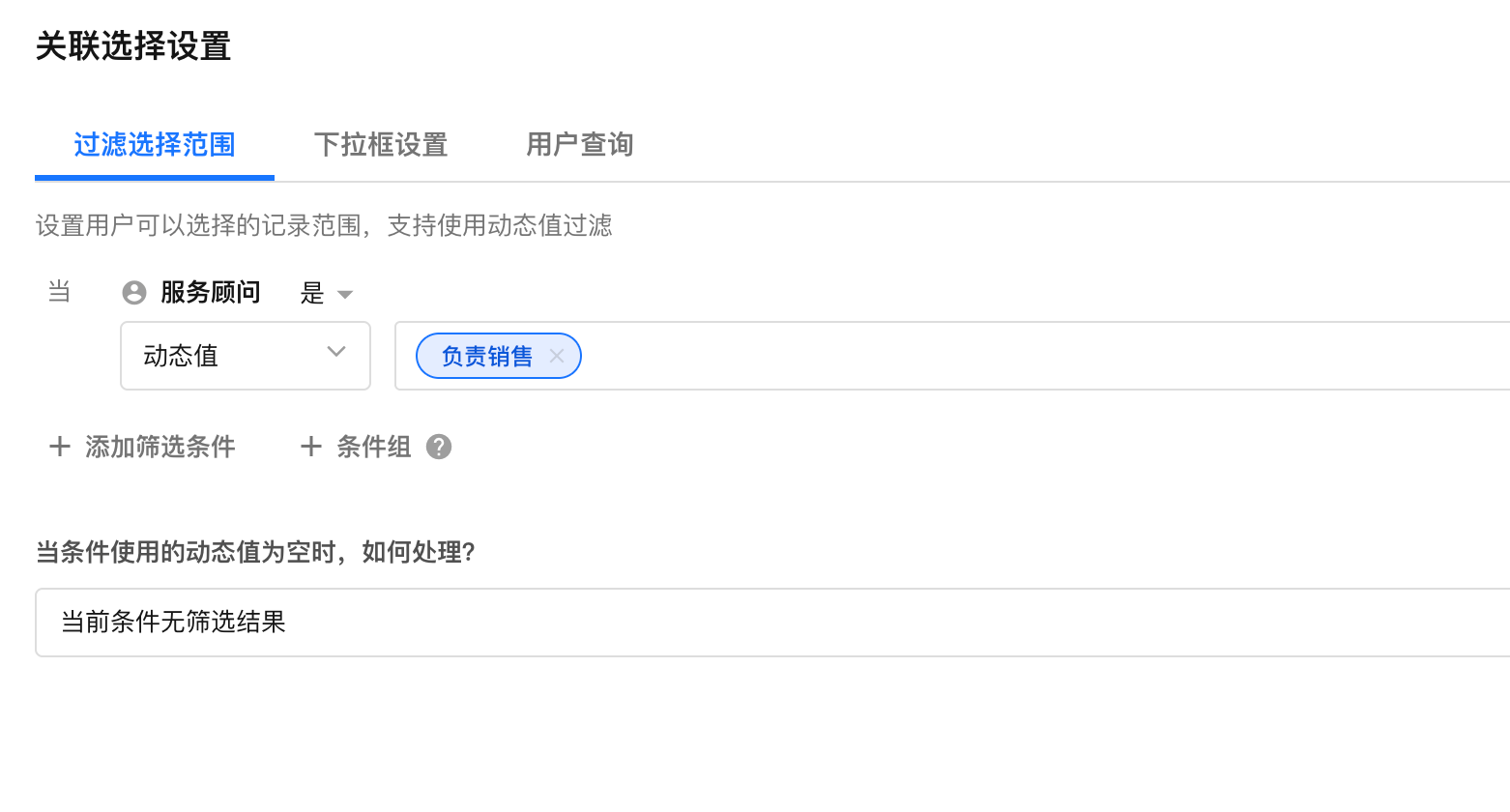Click the 当条件使用的动态值为空时 question label
The image size is (1510, 812).
pyautogui.click(x=255, y=552)
